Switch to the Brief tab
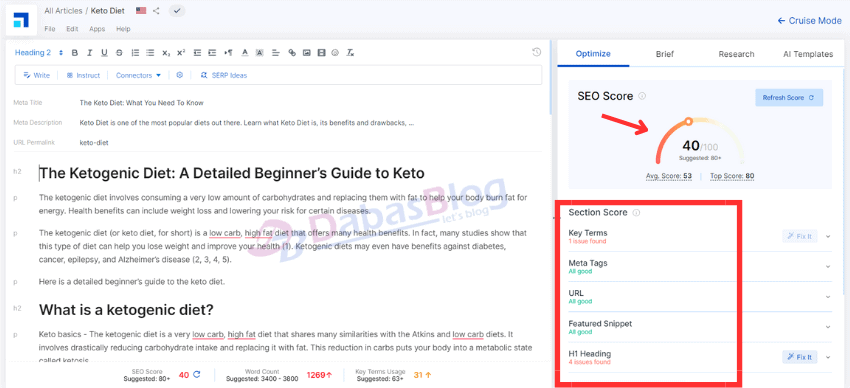This screenshot has width=850, height=388. 665,54
